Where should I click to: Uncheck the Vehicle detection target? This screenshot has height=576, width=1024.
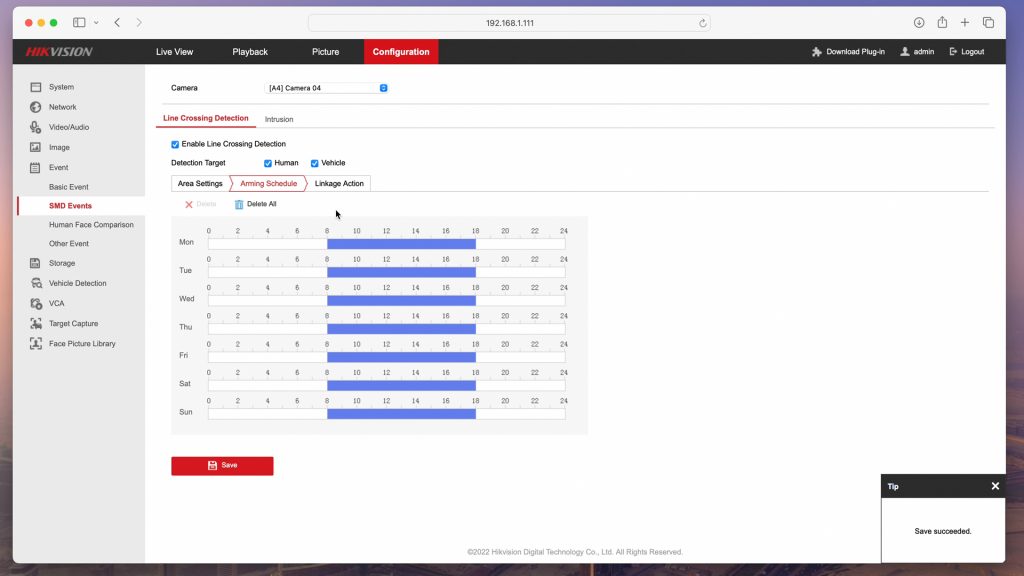tap(315, 163)
